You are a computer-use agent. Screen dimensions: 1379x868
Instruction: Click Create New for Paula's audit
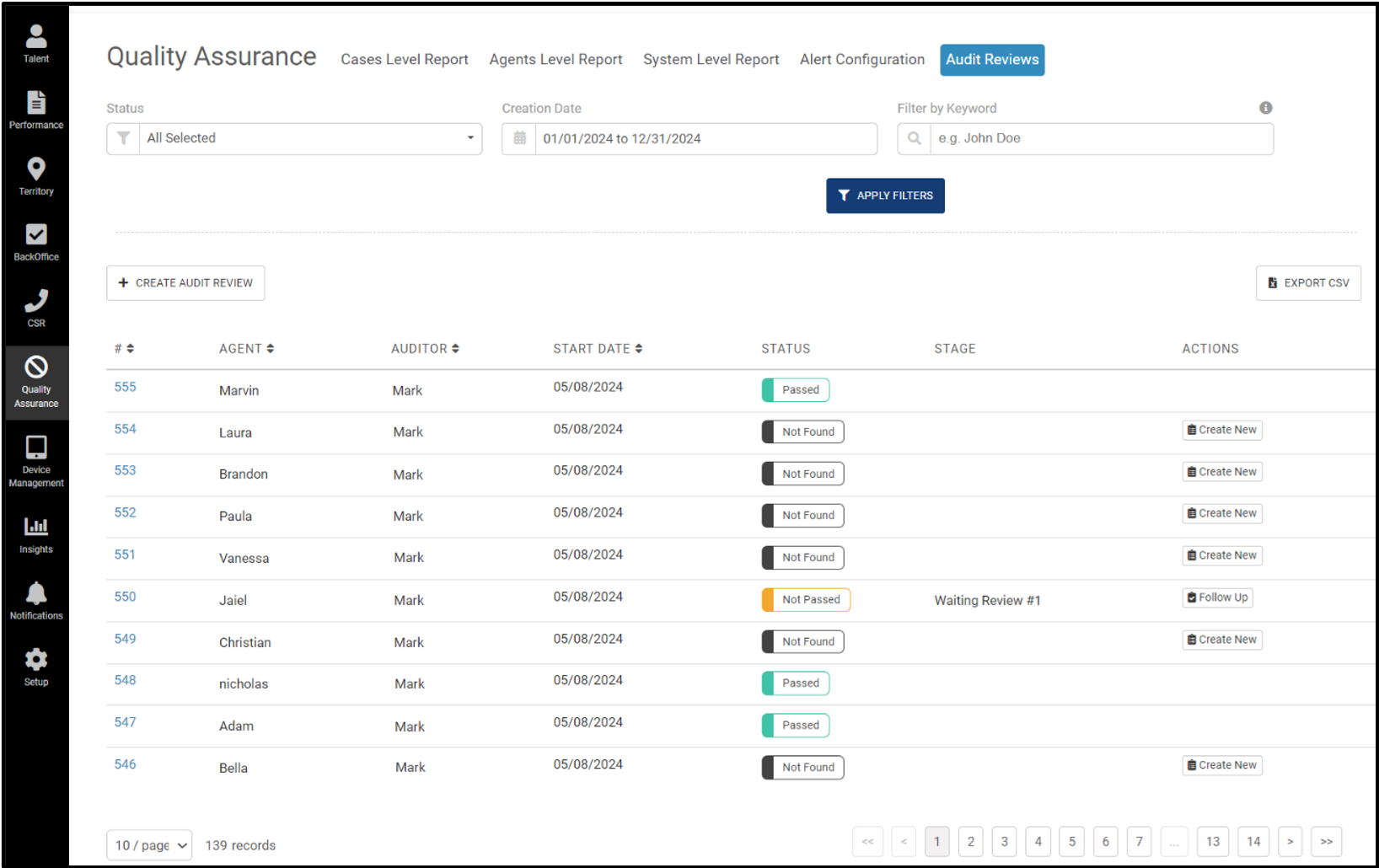point(1222,513)
